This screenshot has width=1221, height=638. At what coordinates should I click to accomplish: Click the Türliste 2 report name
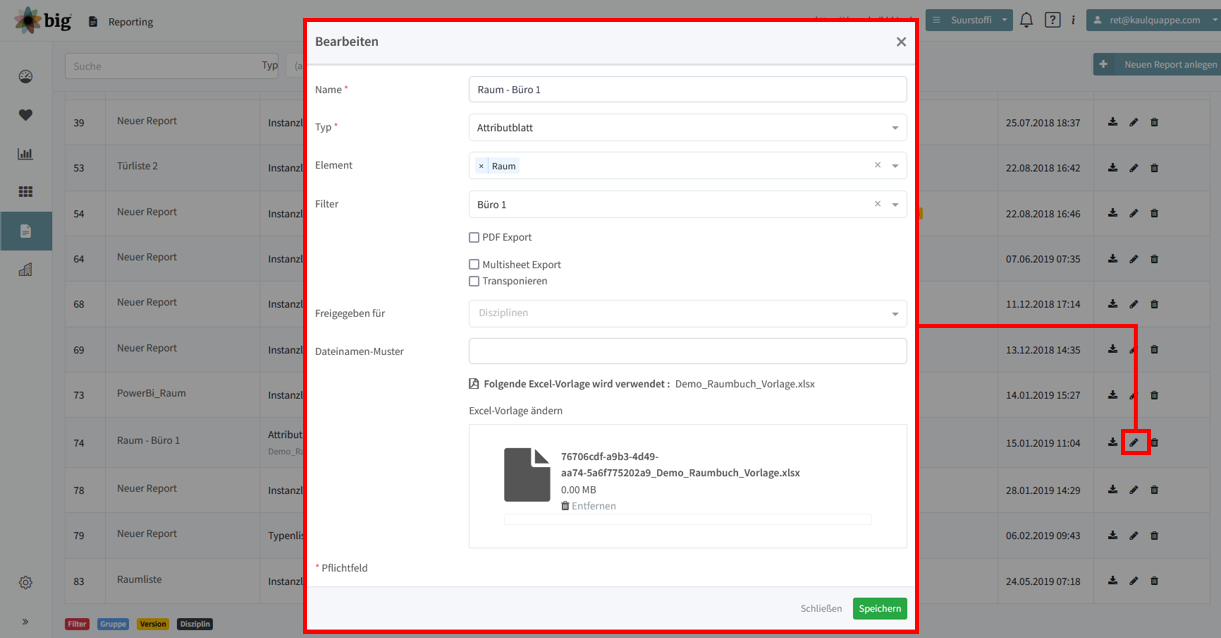[x=137, y=166]
